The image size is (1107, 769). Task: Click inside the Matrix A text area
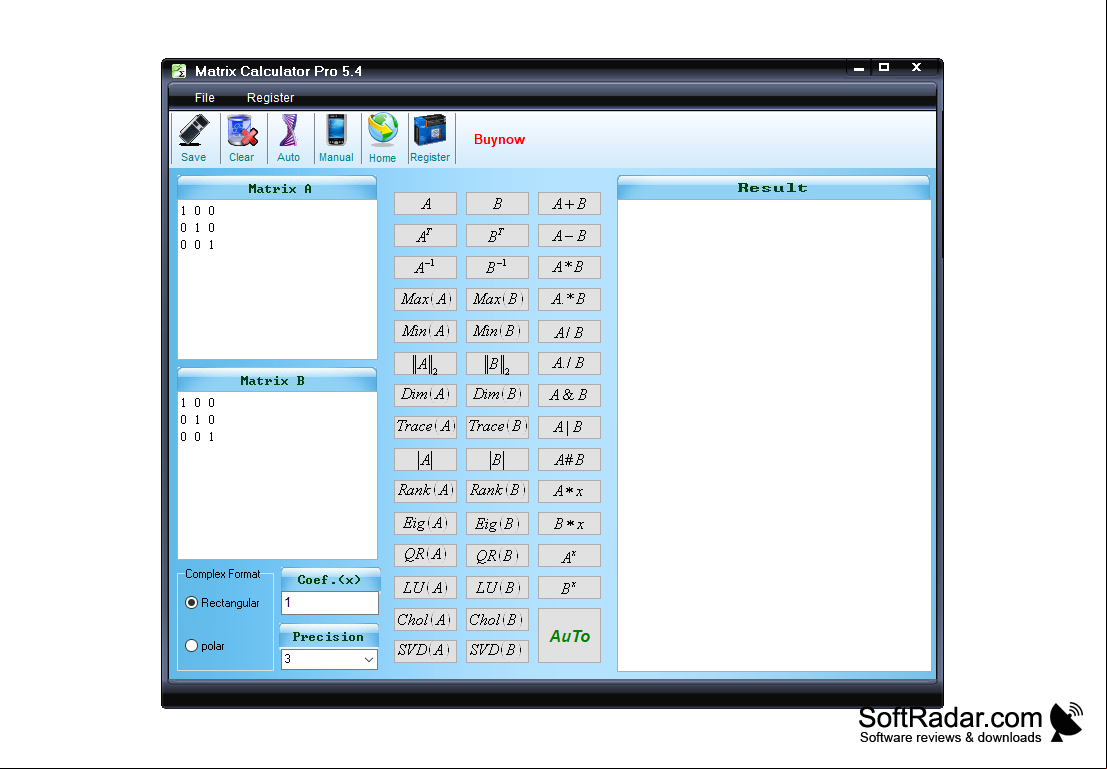(277, 280)
